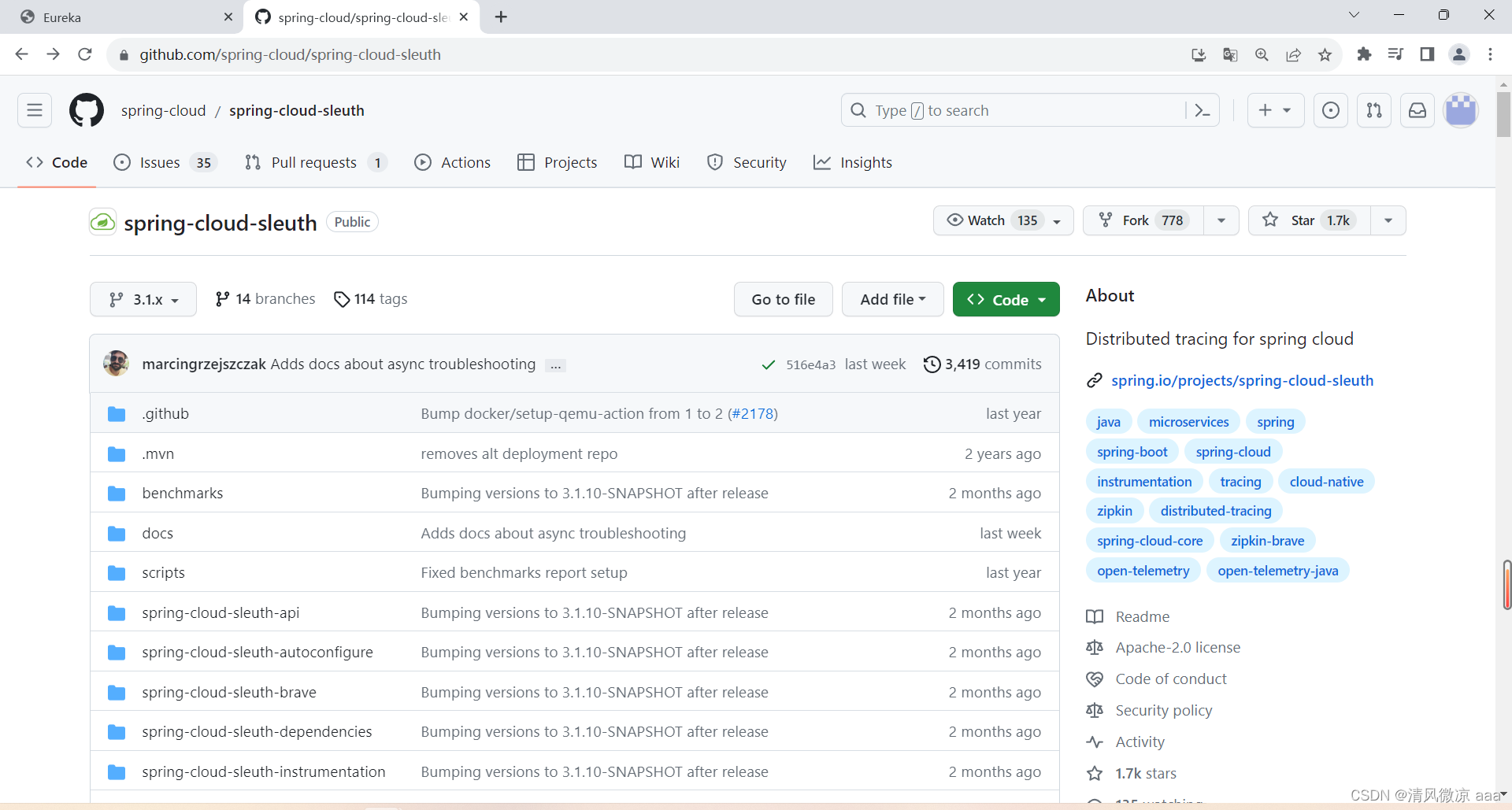Open the green Code clone dropdown
Screen dimensions: 1512x810
1006,299
